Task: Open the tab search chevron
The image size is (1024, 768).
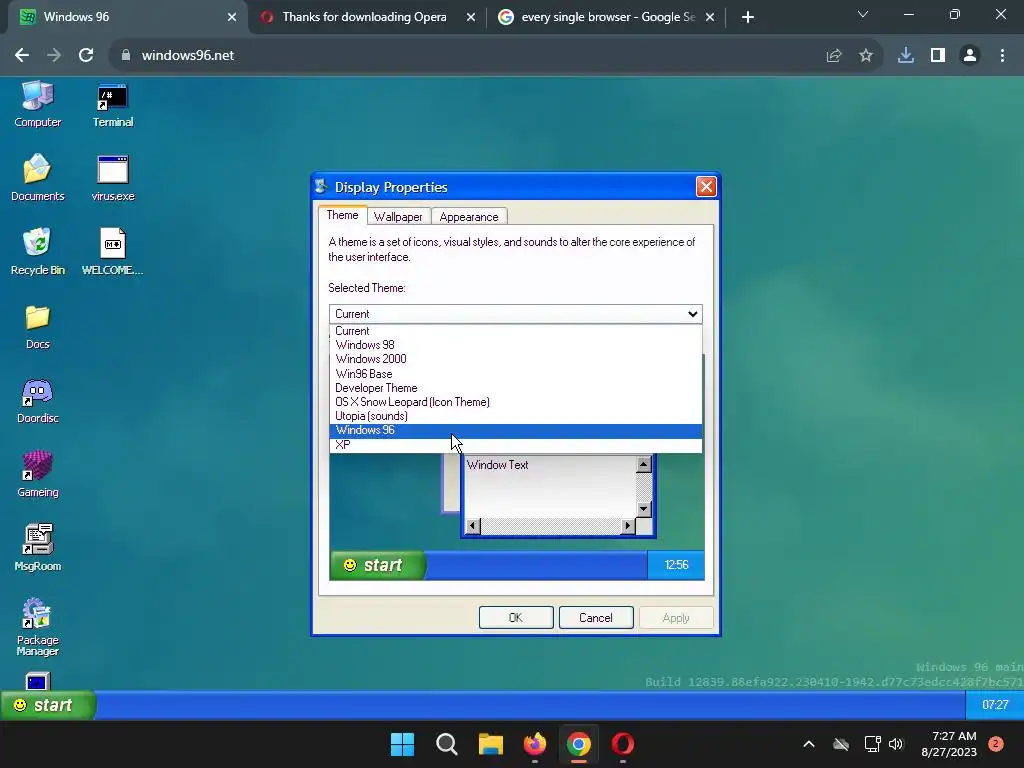Action: (x=863, y=14)
